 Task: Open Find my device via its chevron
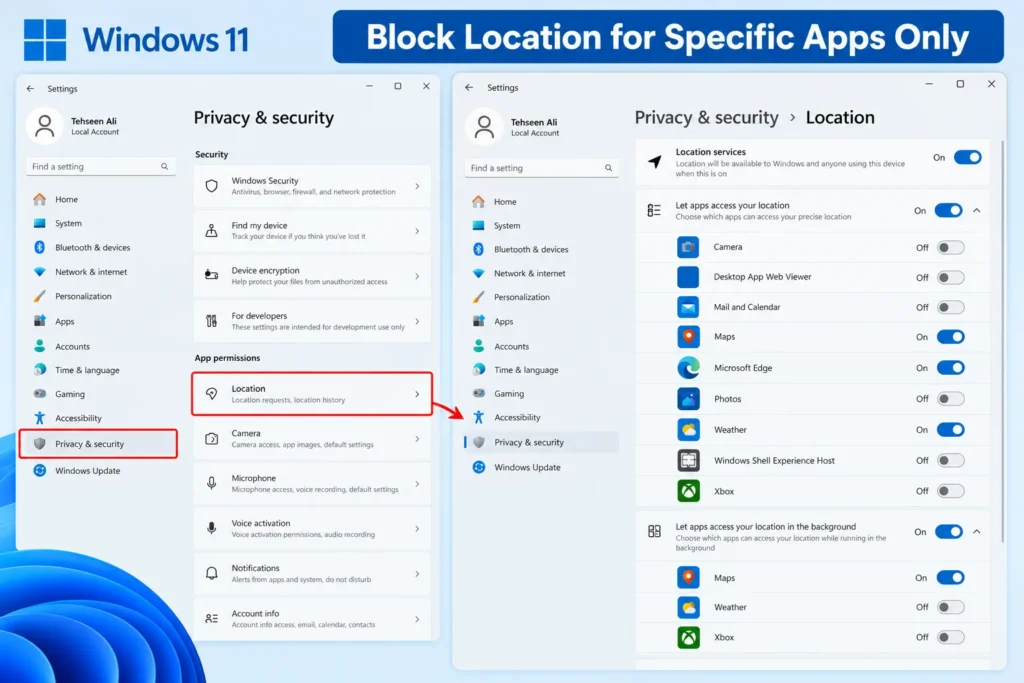pyautogui.click(x=417, y=230)
